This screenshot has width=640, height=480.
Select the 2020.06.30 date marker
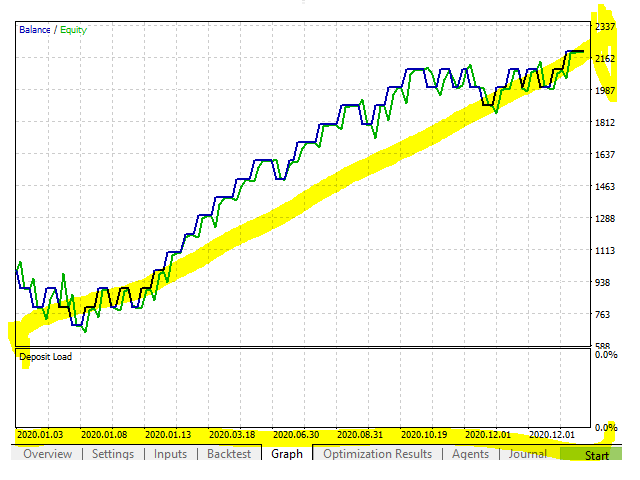click(296, 435)
